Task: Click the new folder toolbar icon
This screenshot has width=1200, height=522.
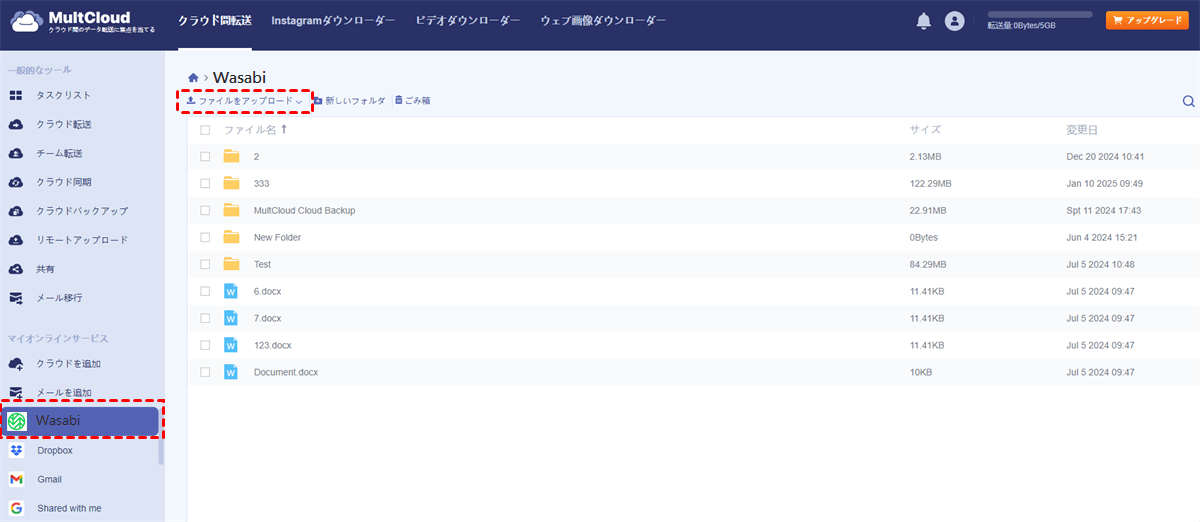Action: (318, 100)
